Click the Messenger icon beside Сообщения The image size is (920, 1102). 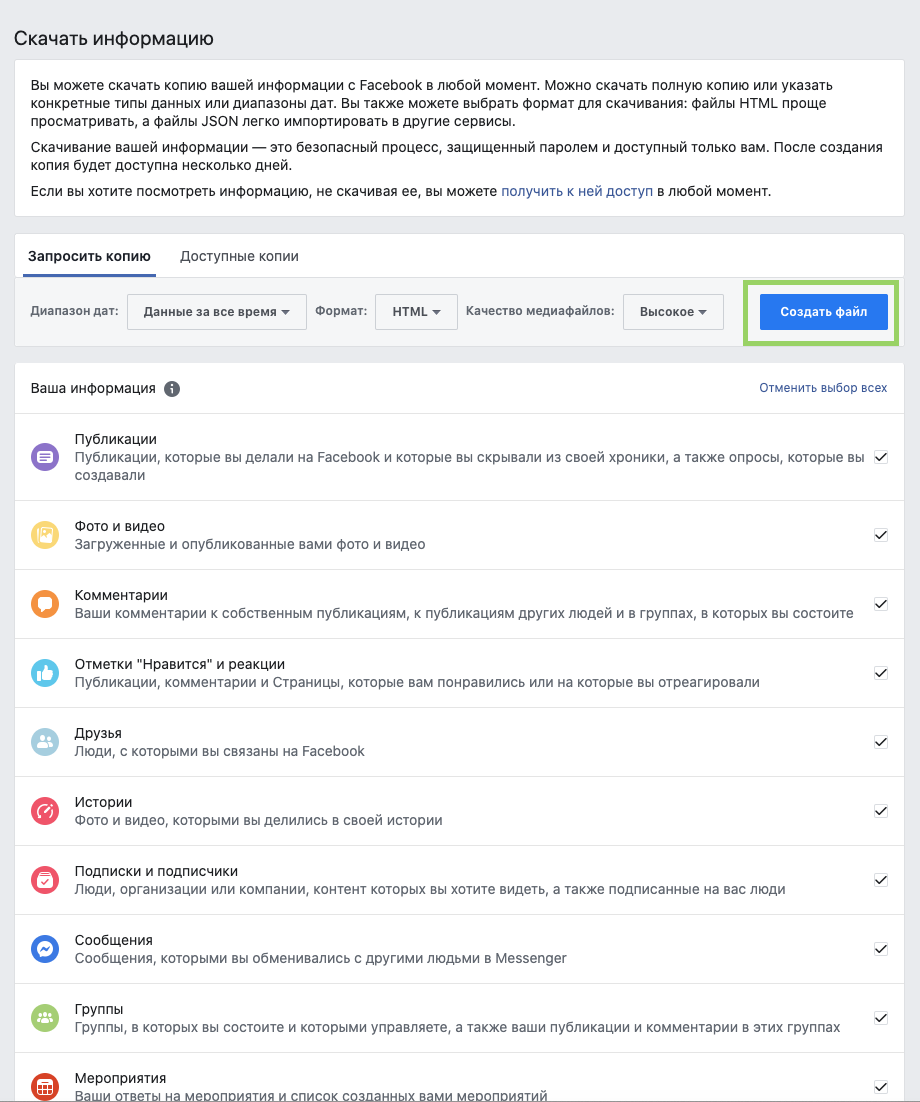45,949
